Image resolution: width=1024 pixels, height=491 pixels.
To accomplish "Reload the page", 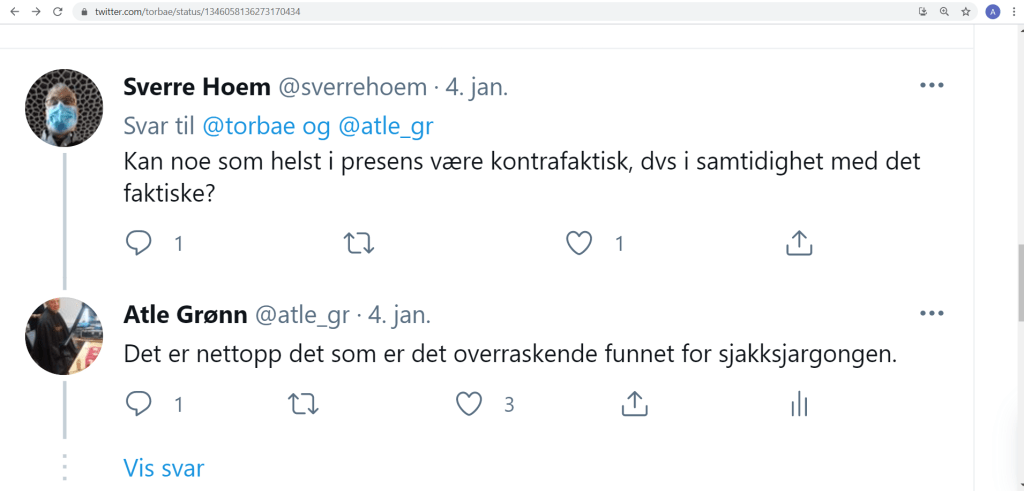I will pyautogui.click(x=57, y=12).
